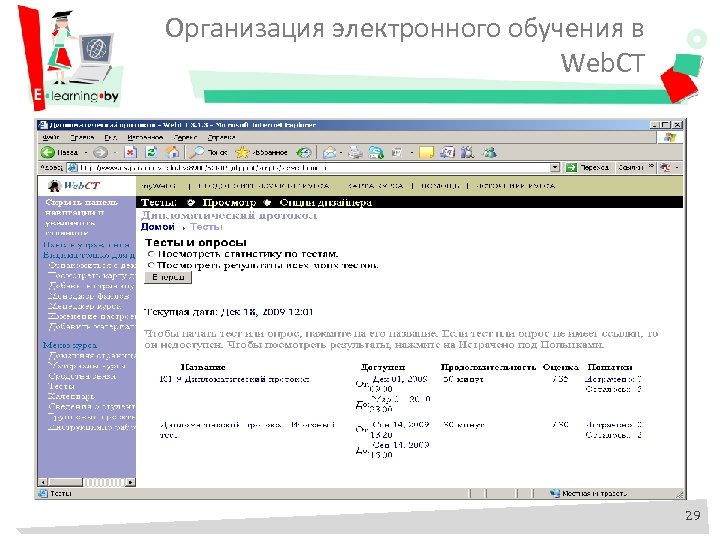Click the yellow note toolbar icon

click(x=426, y=152)
